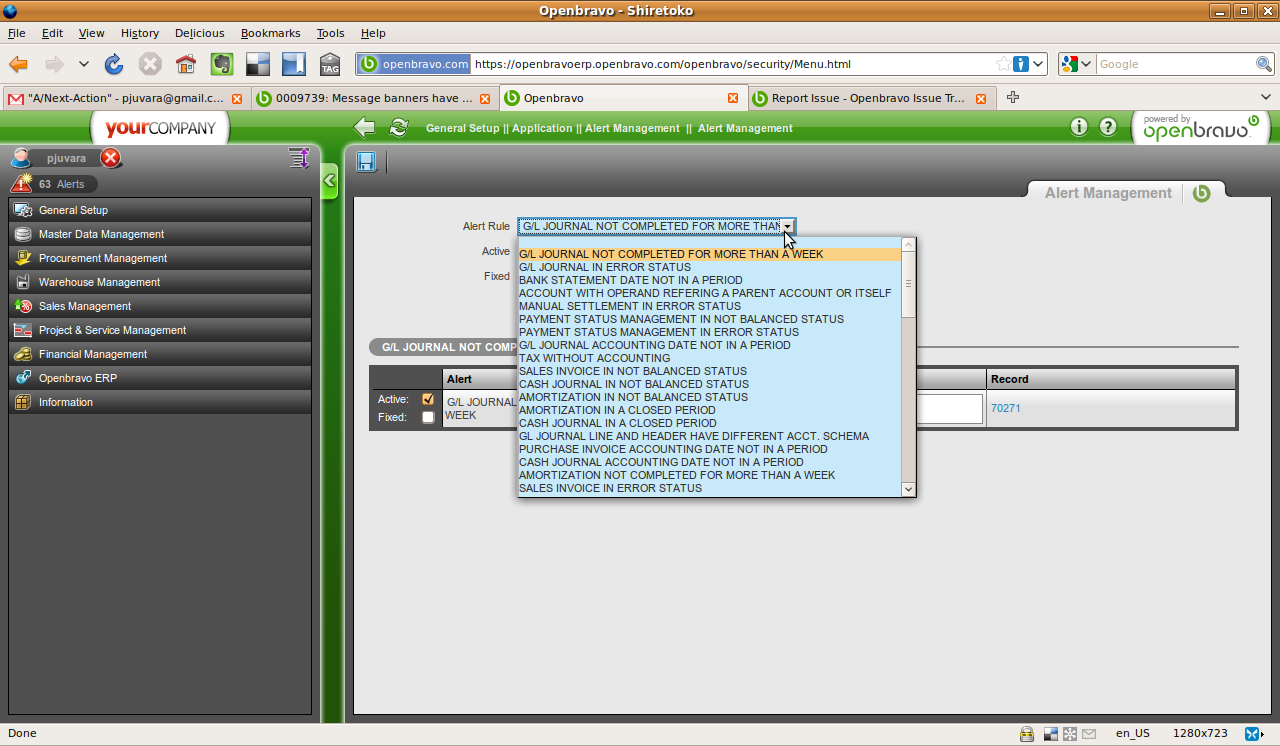Viewport: 1280px width, 746px height.
Task: Click the blue bookmark-ribbon toolbar icon
Action: [x=294, y=64]
